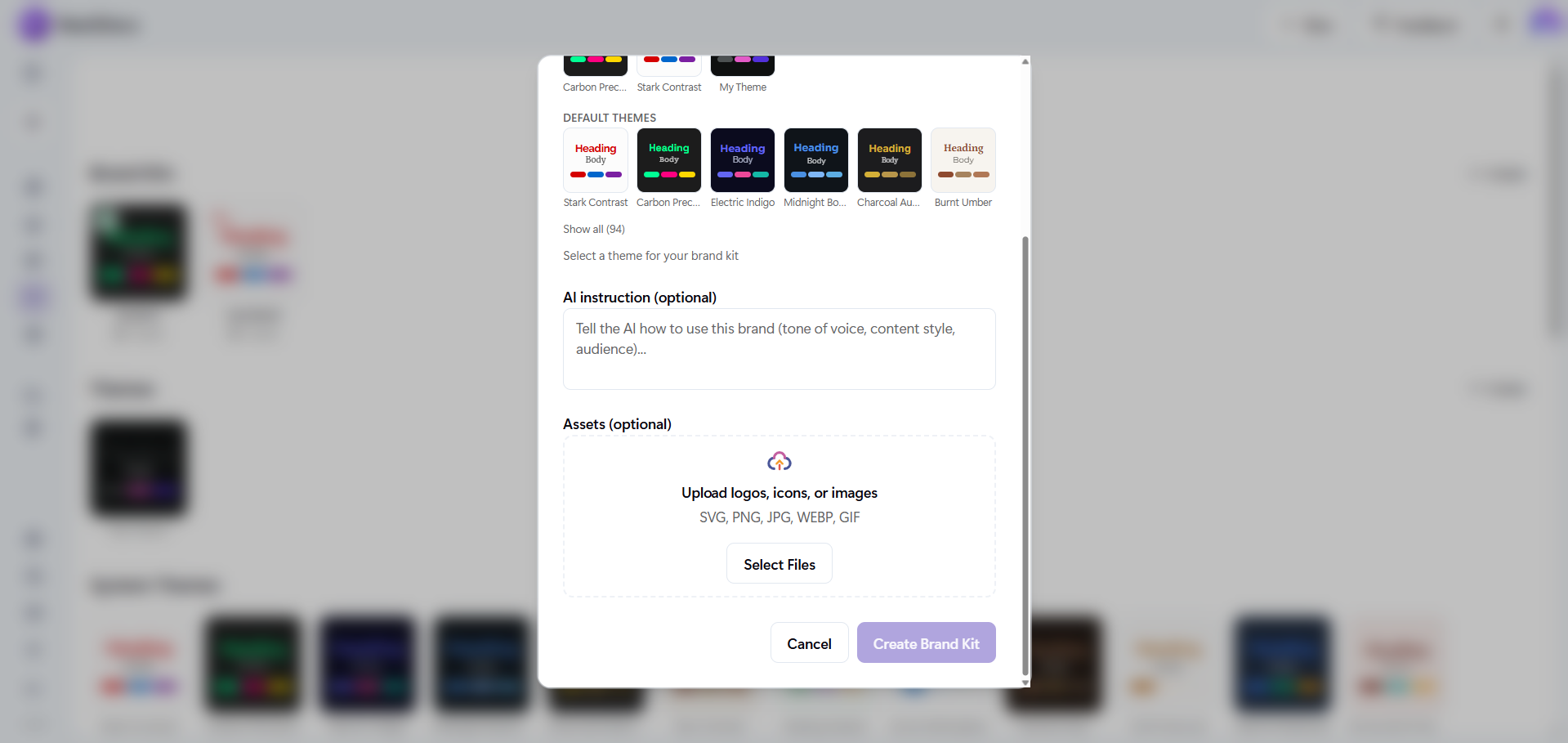This screenshot has width=1568, height=743.
Task: Click the AI instruction text area
Action: pyautogui.click(x=779, y=349)
